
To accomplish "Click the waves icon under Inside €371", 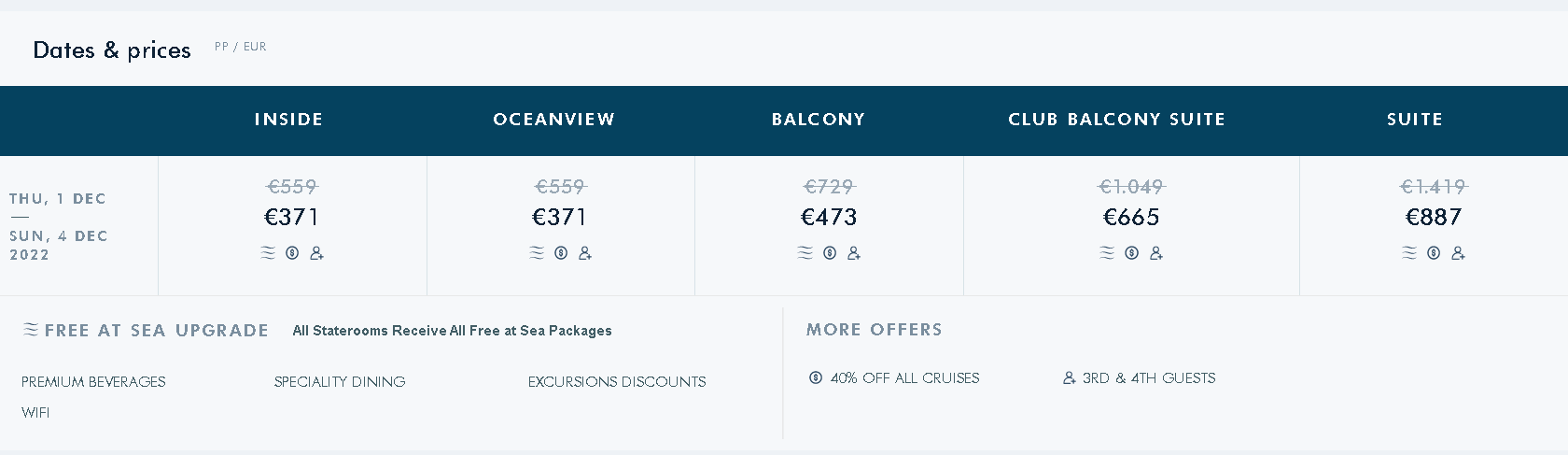I will 268,253.
